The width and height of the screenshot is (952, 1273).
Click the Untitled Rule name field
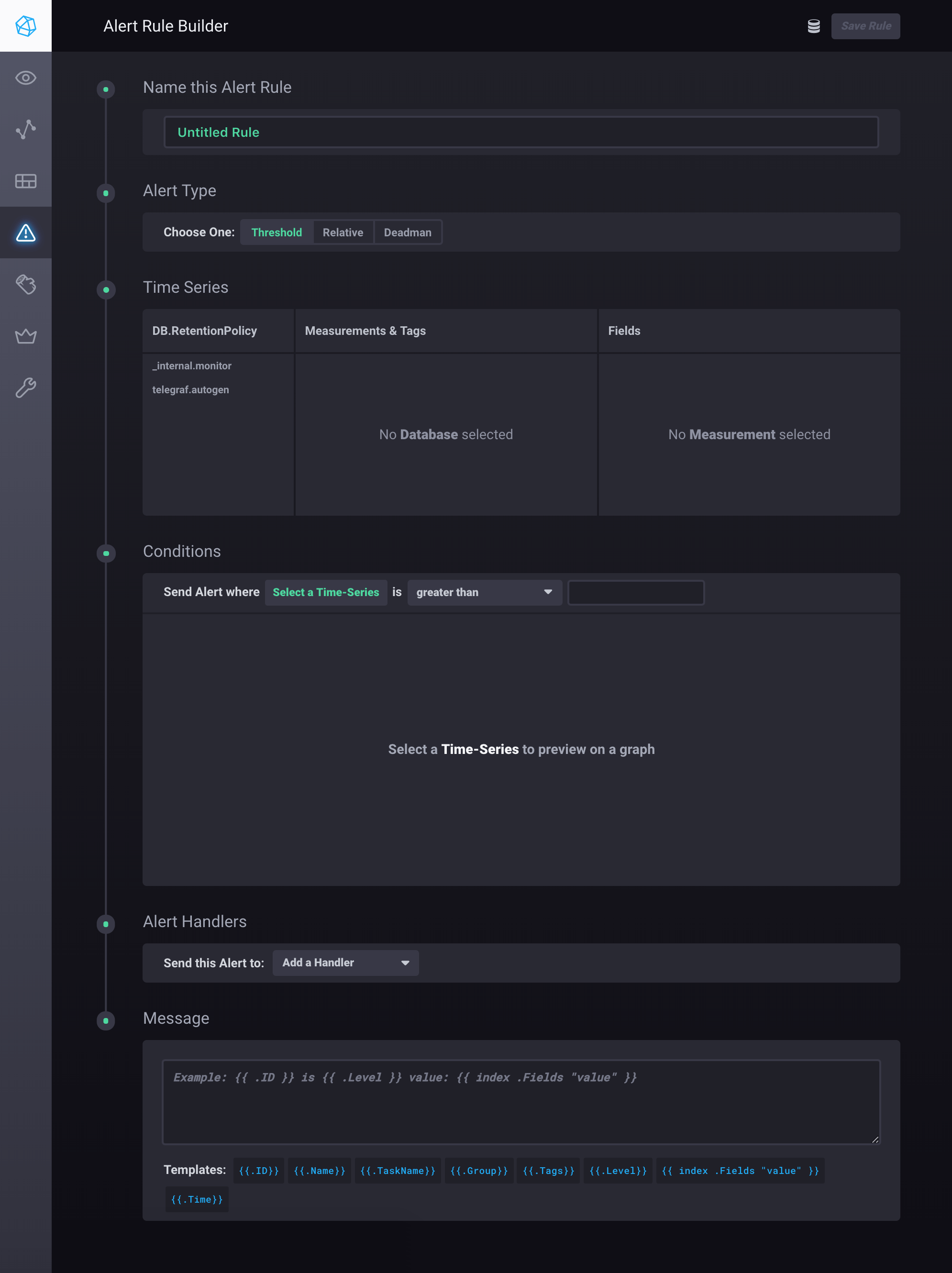click(520, 133)
